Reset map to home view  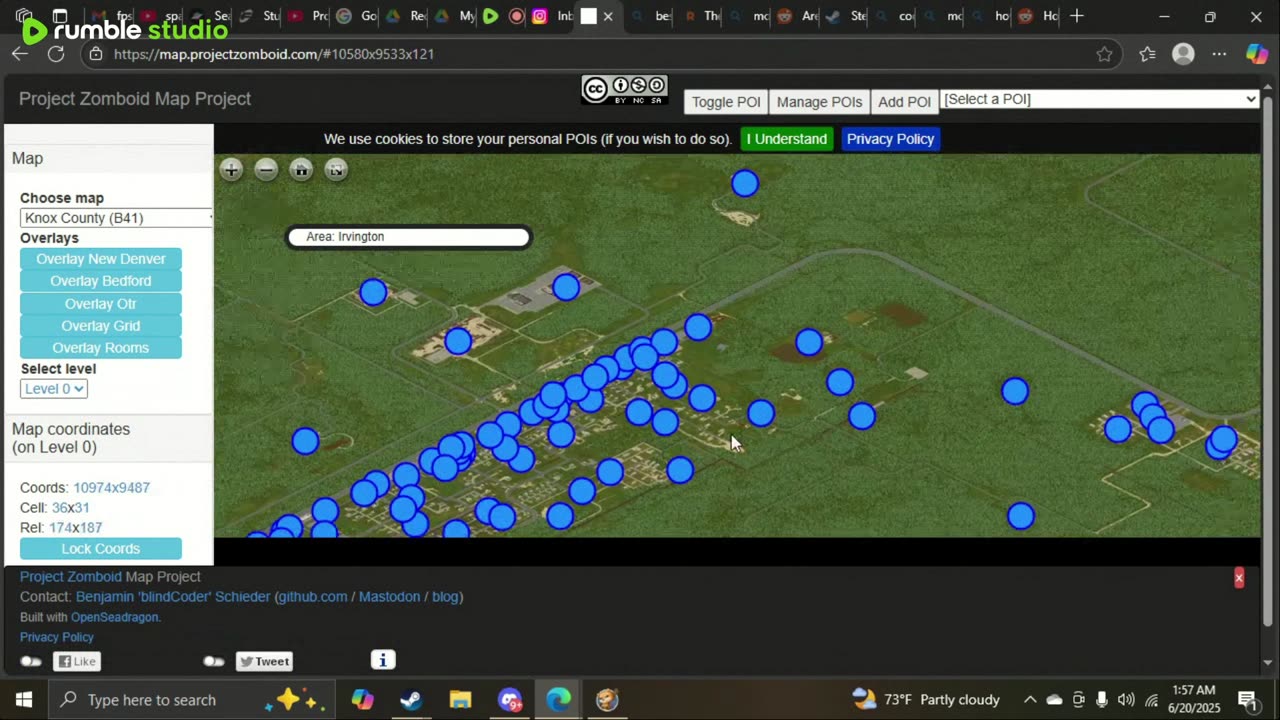click(x=301, y=170)
